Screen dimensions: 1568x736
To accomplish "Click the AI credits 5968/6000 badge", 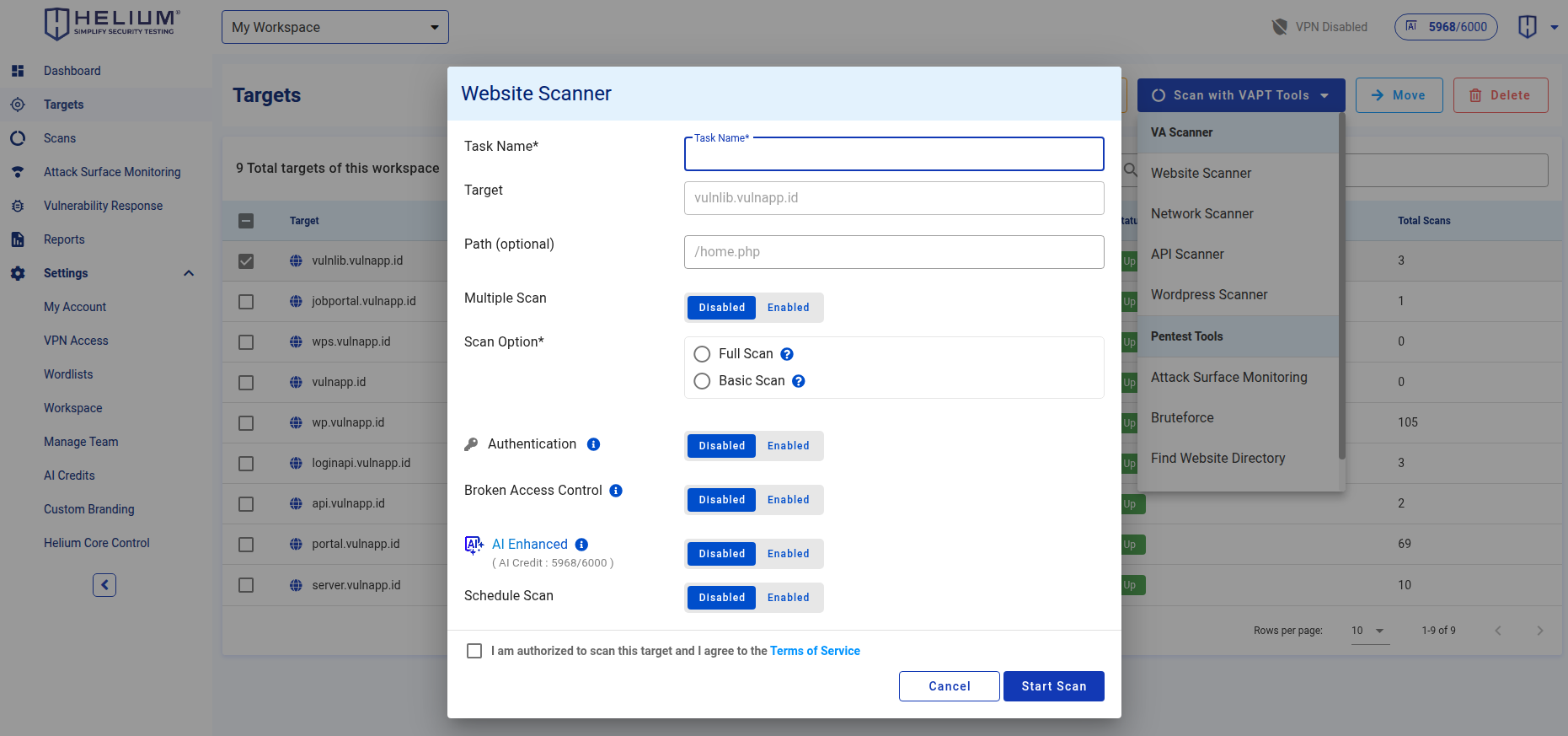I will click(x=1446, y=27).
